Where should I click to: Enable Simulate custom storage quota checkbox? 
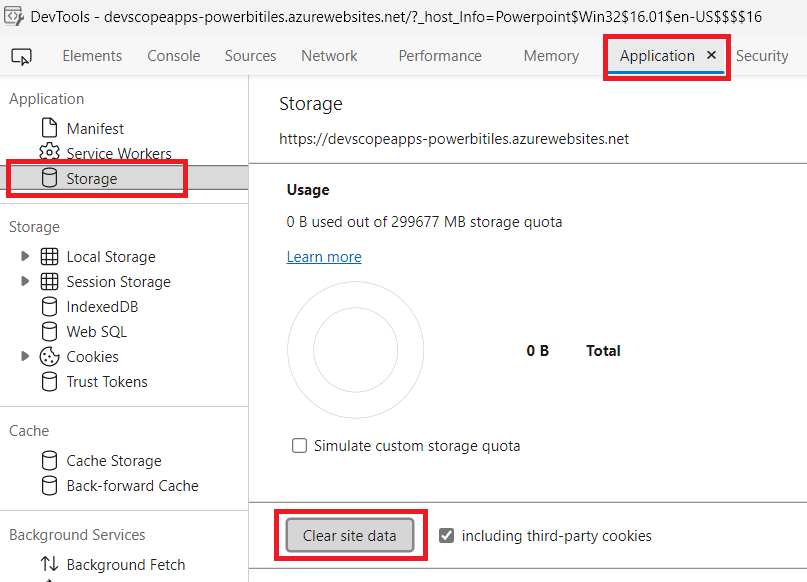299,446
